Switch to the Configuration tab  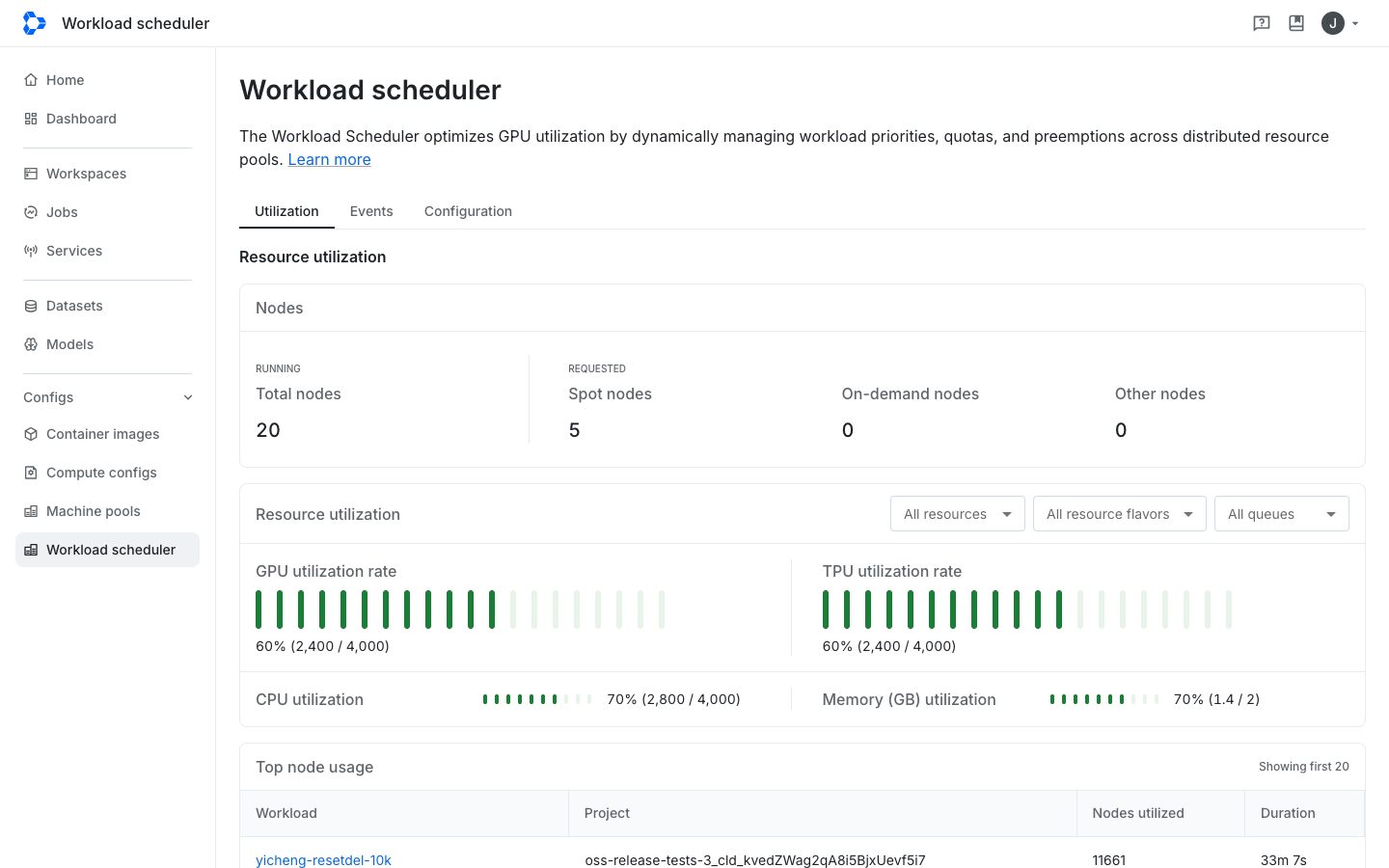pos(468,211)
